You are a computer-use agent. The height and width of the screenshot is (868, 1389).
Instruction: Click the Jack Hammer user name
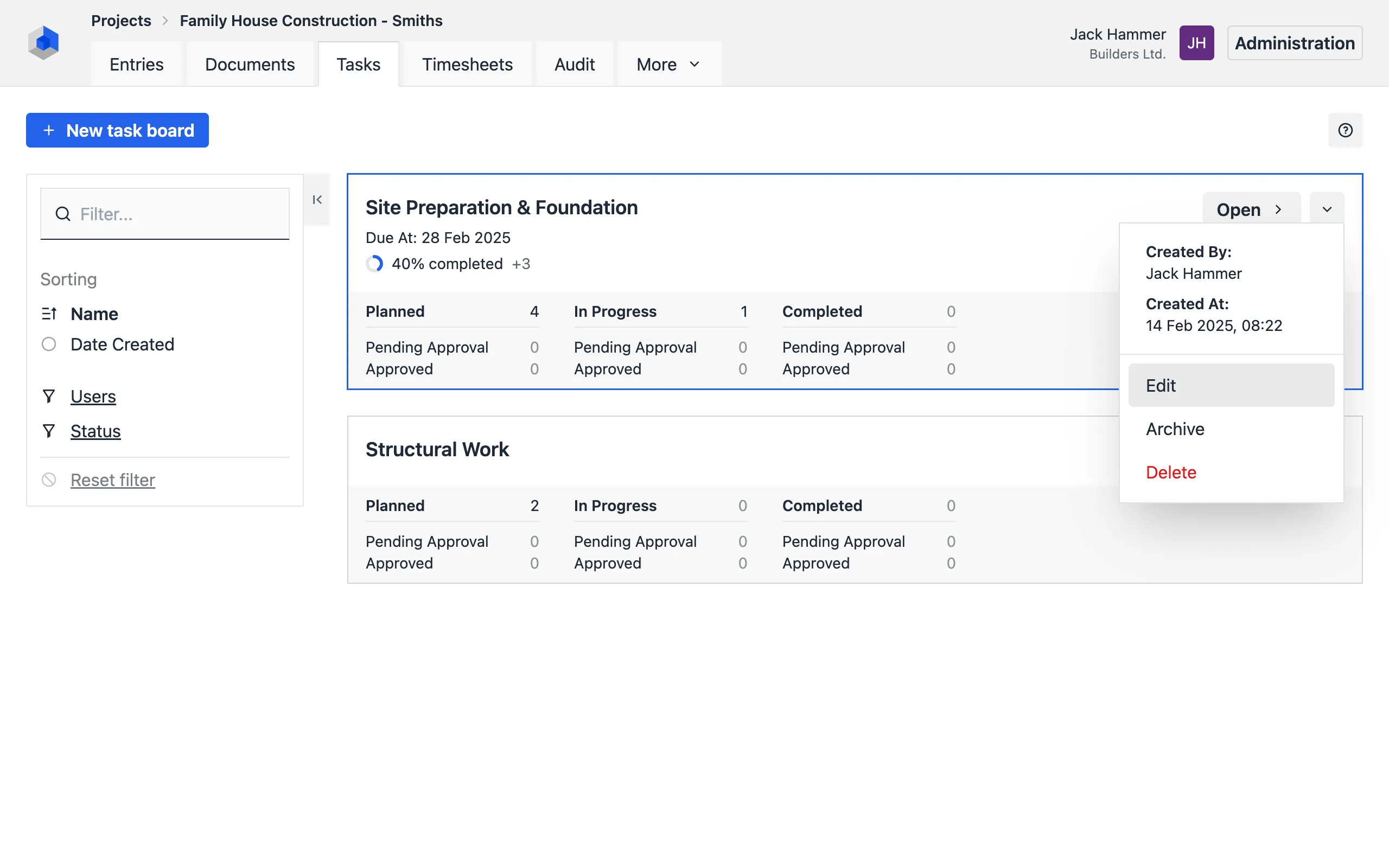[x=1118, y=34]
